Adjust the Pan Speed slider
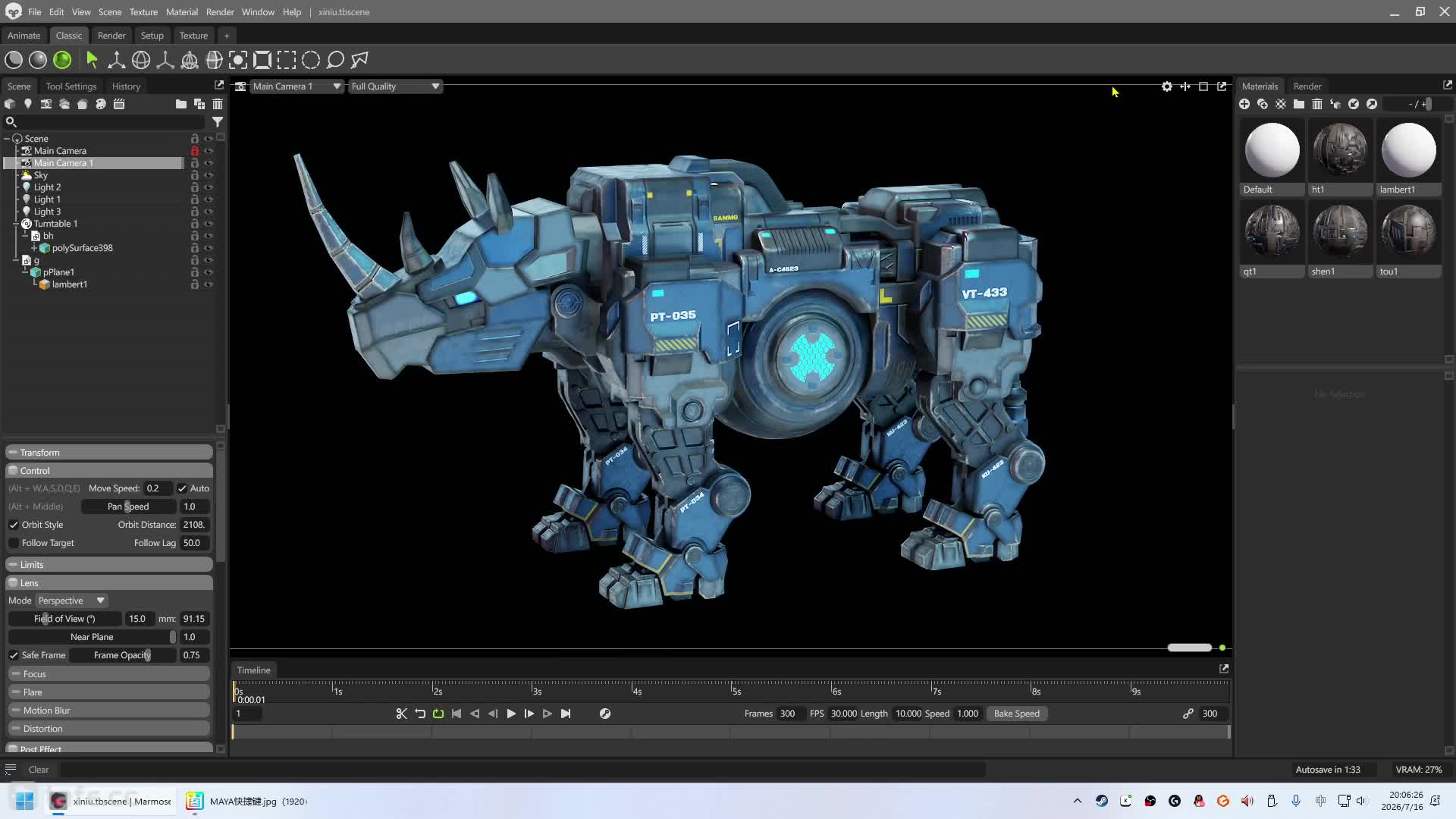This screenshot has width=1456, height=819. pyautogui.click(x=128, y=507)
